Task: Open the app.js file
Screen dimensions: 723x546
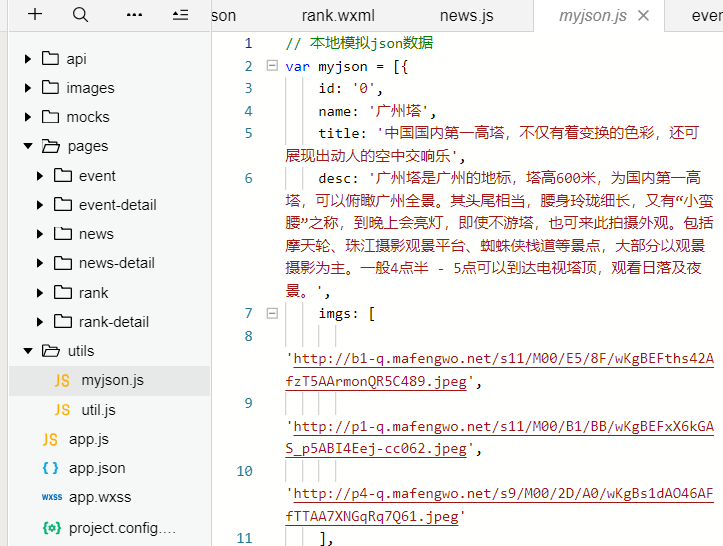Action: [x=89, y=439]
